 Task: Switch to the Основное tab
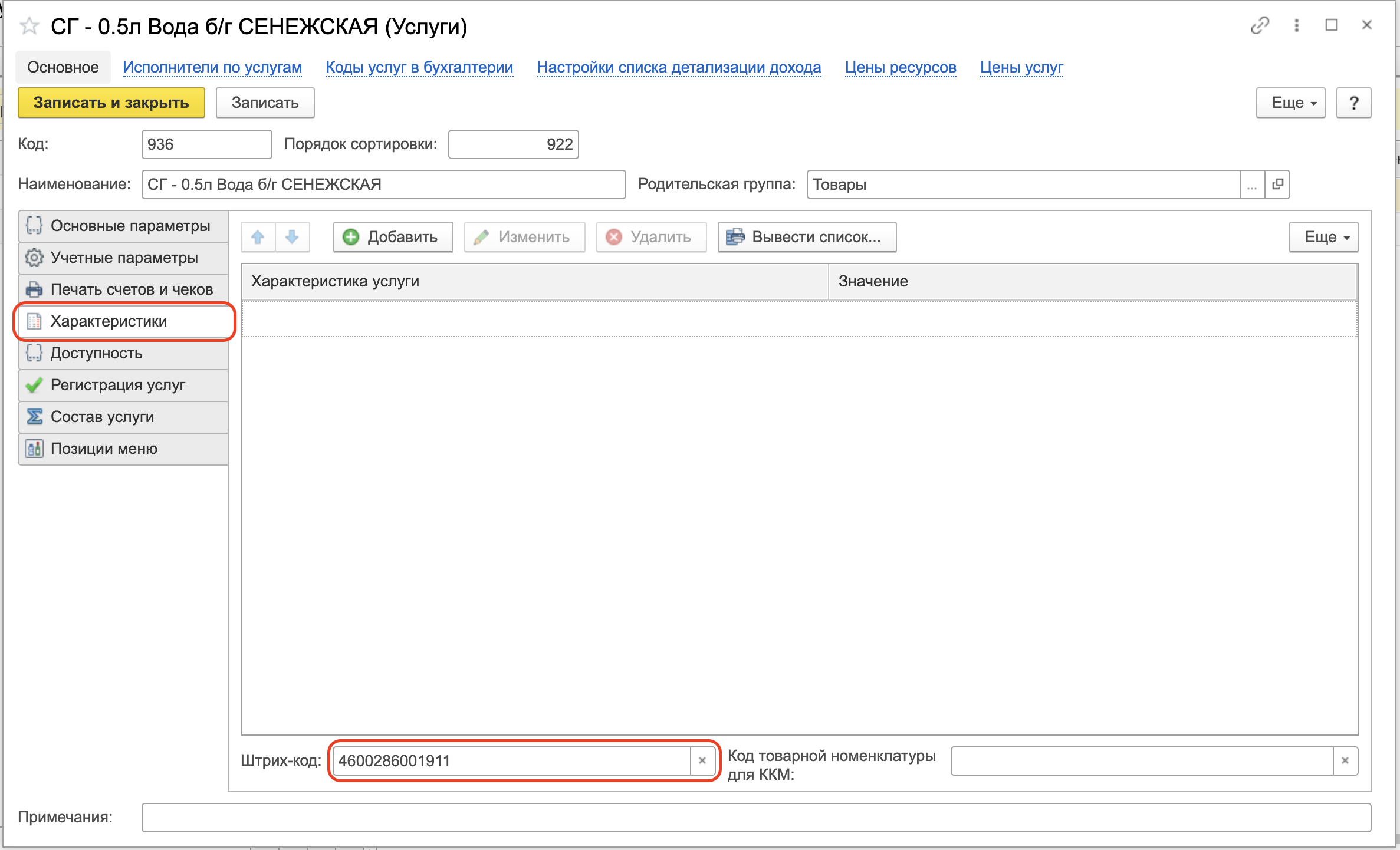click(x=63, y=67)
